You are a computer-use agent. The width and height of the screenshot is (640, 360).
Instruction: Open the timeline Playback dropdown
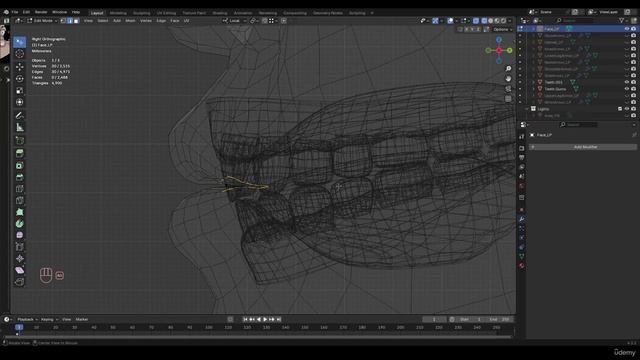[x=27, y=319]
